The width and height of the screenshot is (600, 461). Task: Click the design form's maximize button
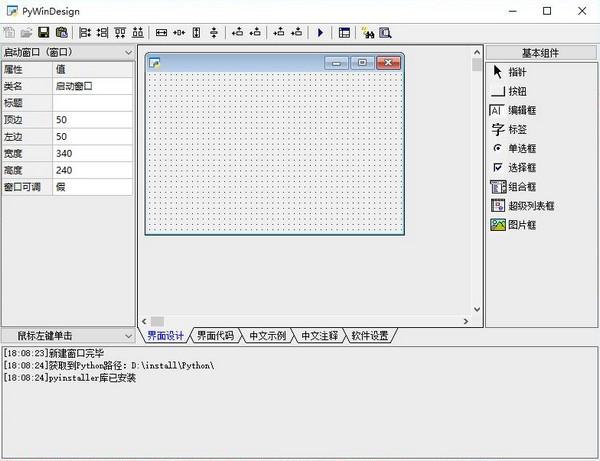(x=362, y=63)
